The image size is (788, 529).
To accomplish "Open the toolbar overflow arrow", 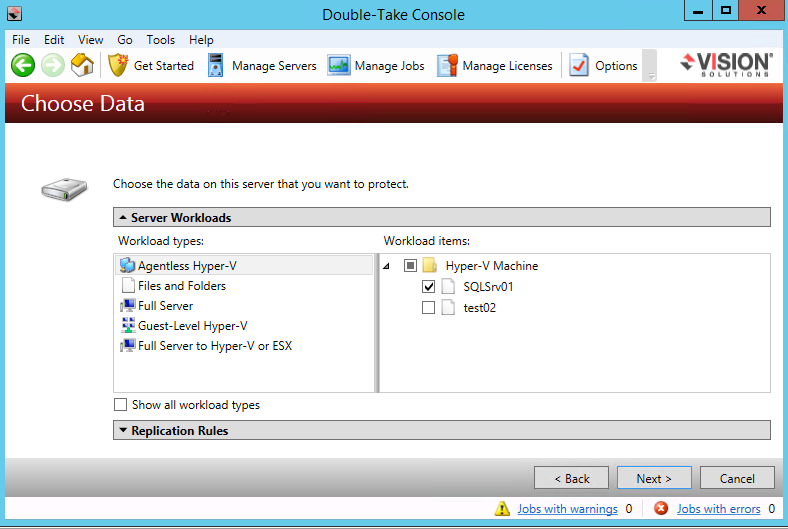I will click(x=652, y=76).
